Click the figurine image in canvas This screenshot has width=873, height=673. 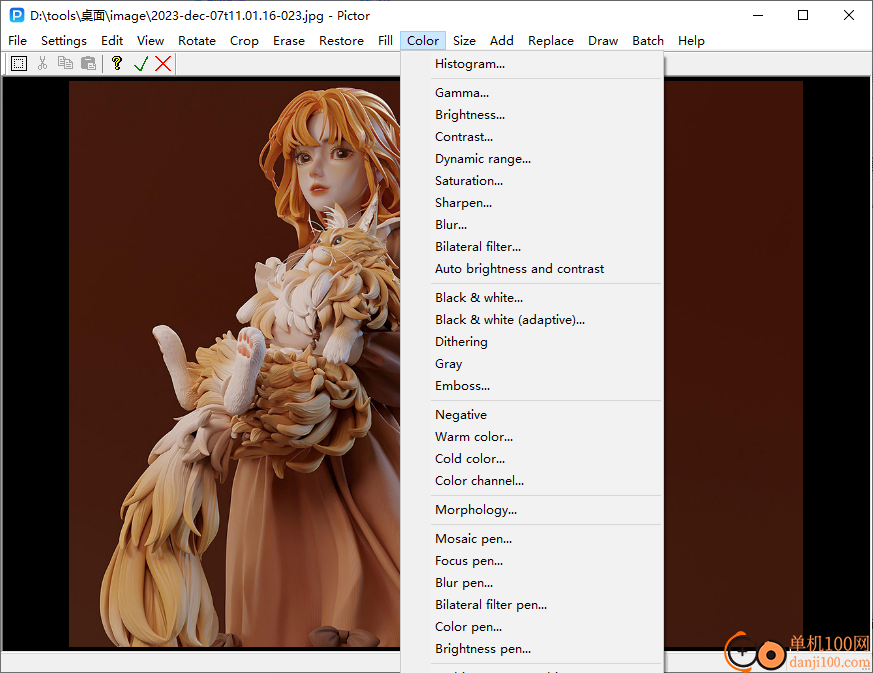234,364
